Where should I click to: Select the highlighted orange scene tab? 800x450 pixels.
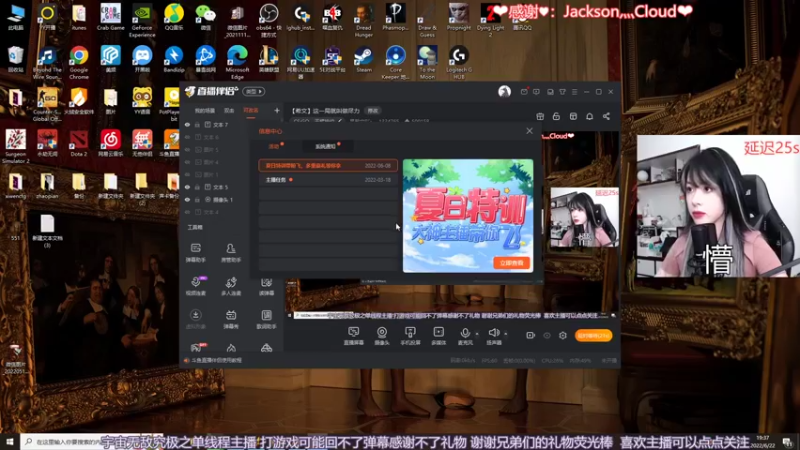point(251,111)
